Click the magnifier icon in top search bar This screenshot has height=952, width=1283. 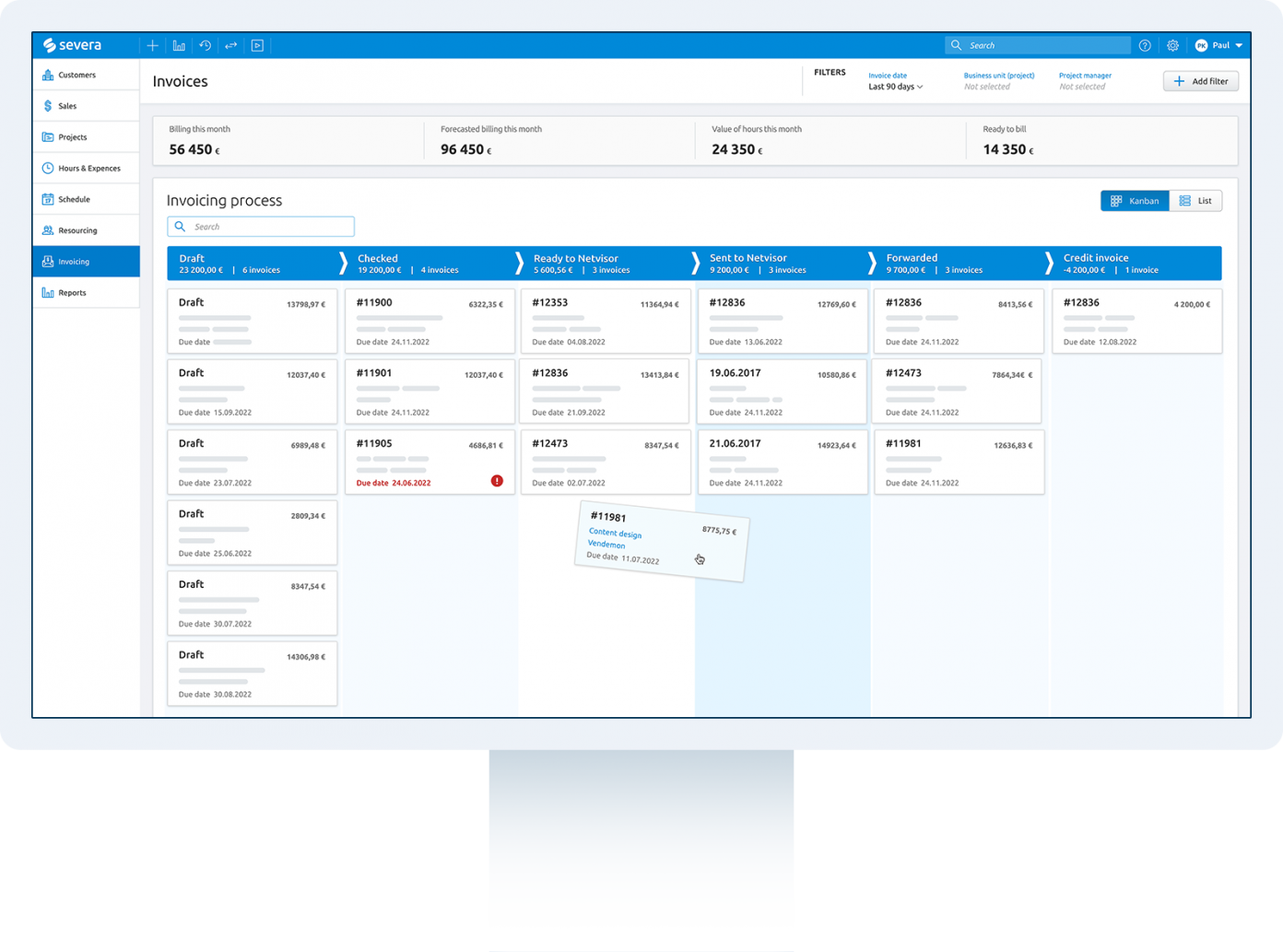(956, 45)
